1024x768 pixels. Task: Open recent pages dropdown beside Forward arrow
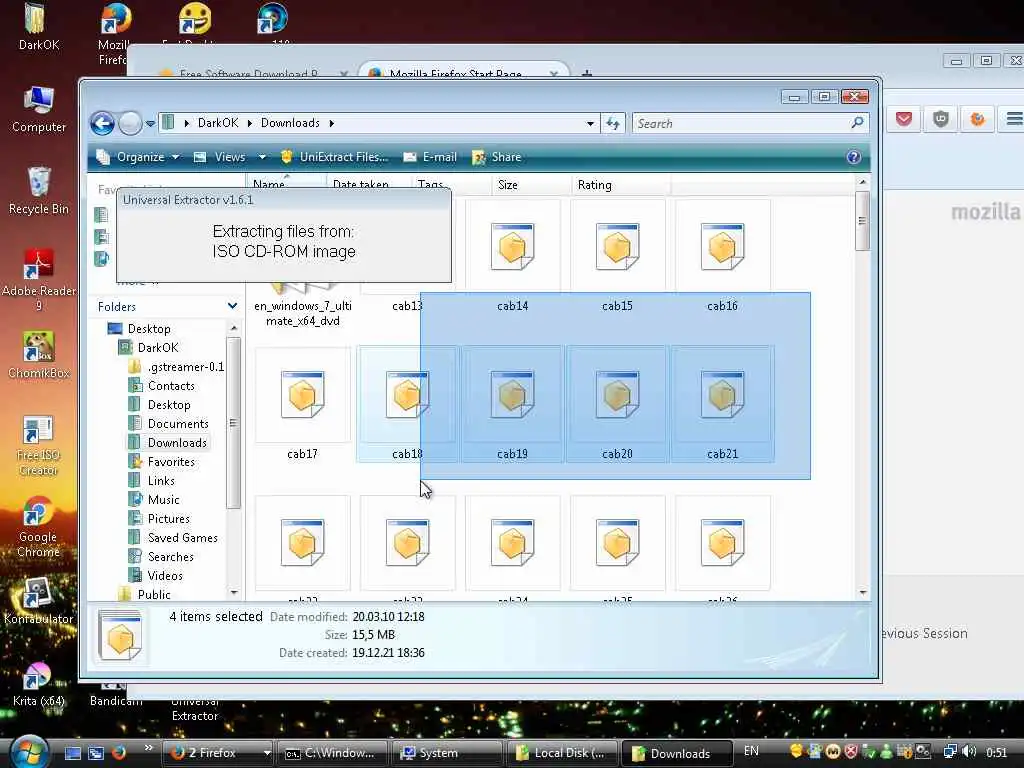pos(150,123)
